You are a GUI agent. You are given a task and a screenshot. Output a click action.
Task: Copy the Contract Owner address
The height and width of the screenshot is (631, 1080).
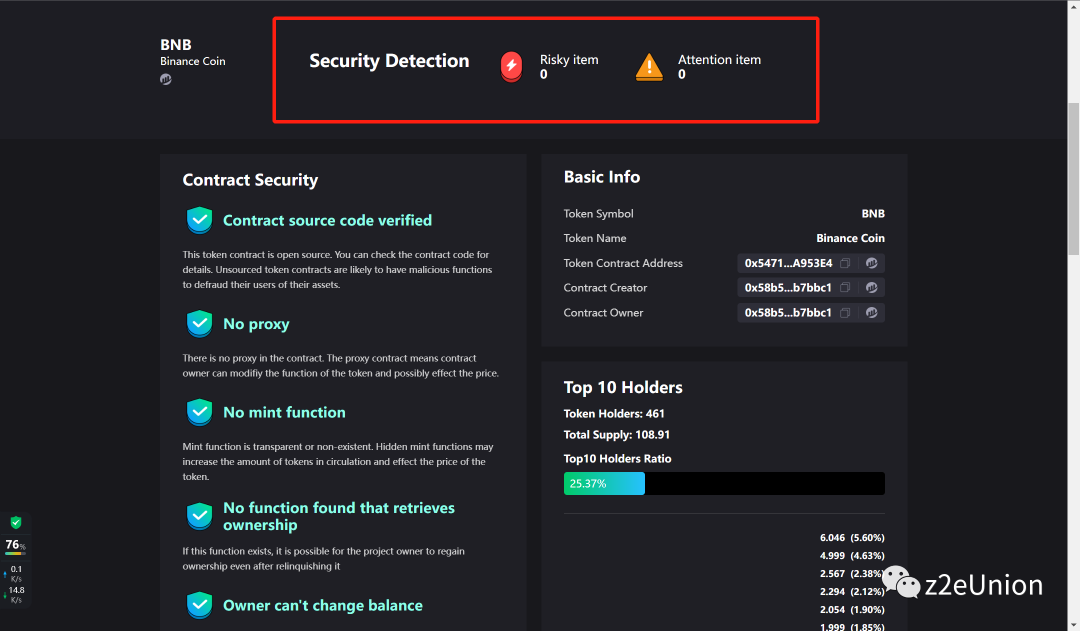[x=845, y=313]
